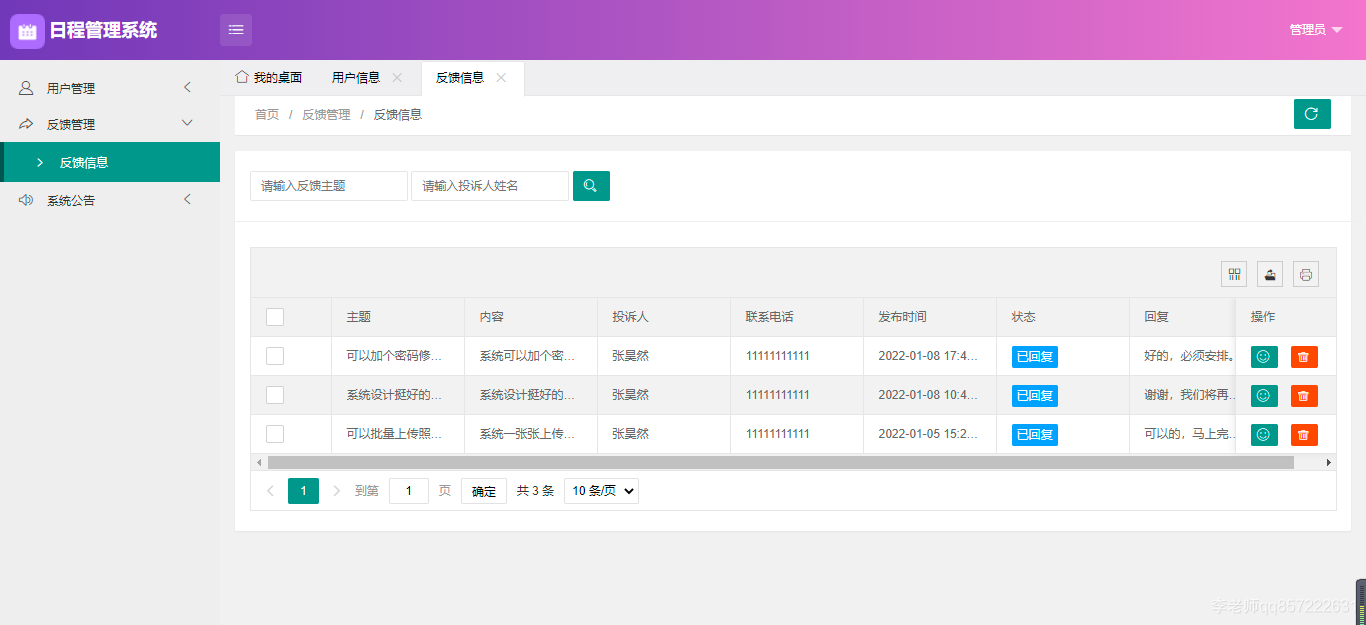Click the print table icon
This screenshot has width=1366, height=625.
pyautogui.click(x=1306, y=274)
